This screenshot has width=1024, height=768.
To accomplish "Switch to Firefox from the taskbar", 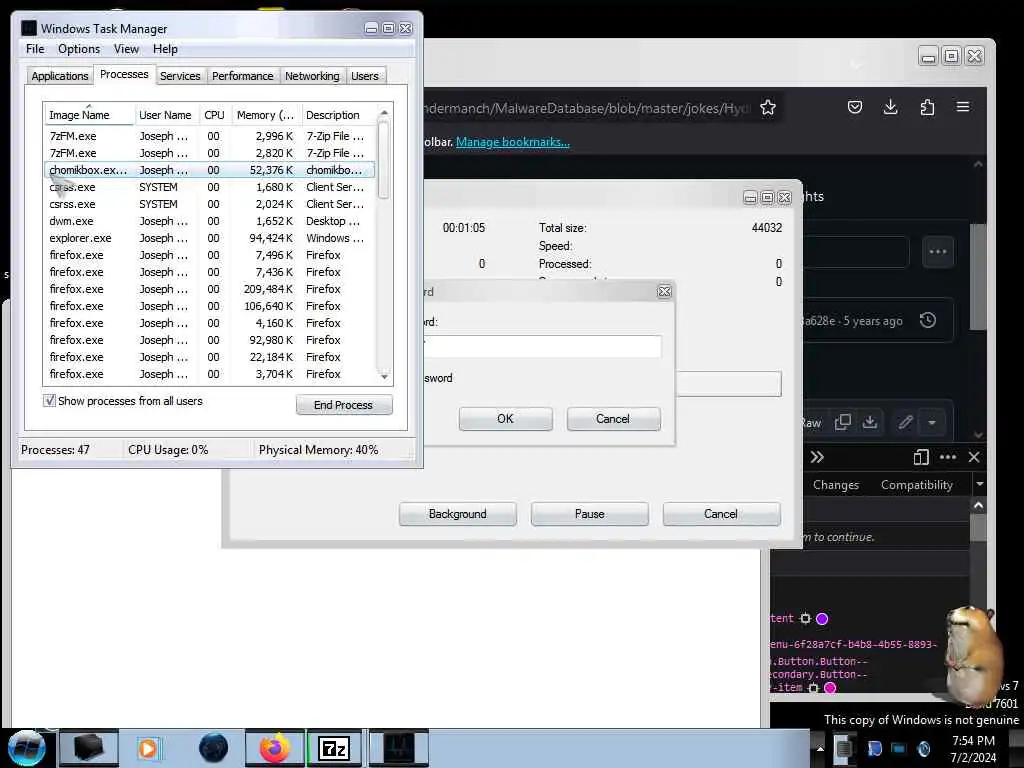I will (275, 748).
